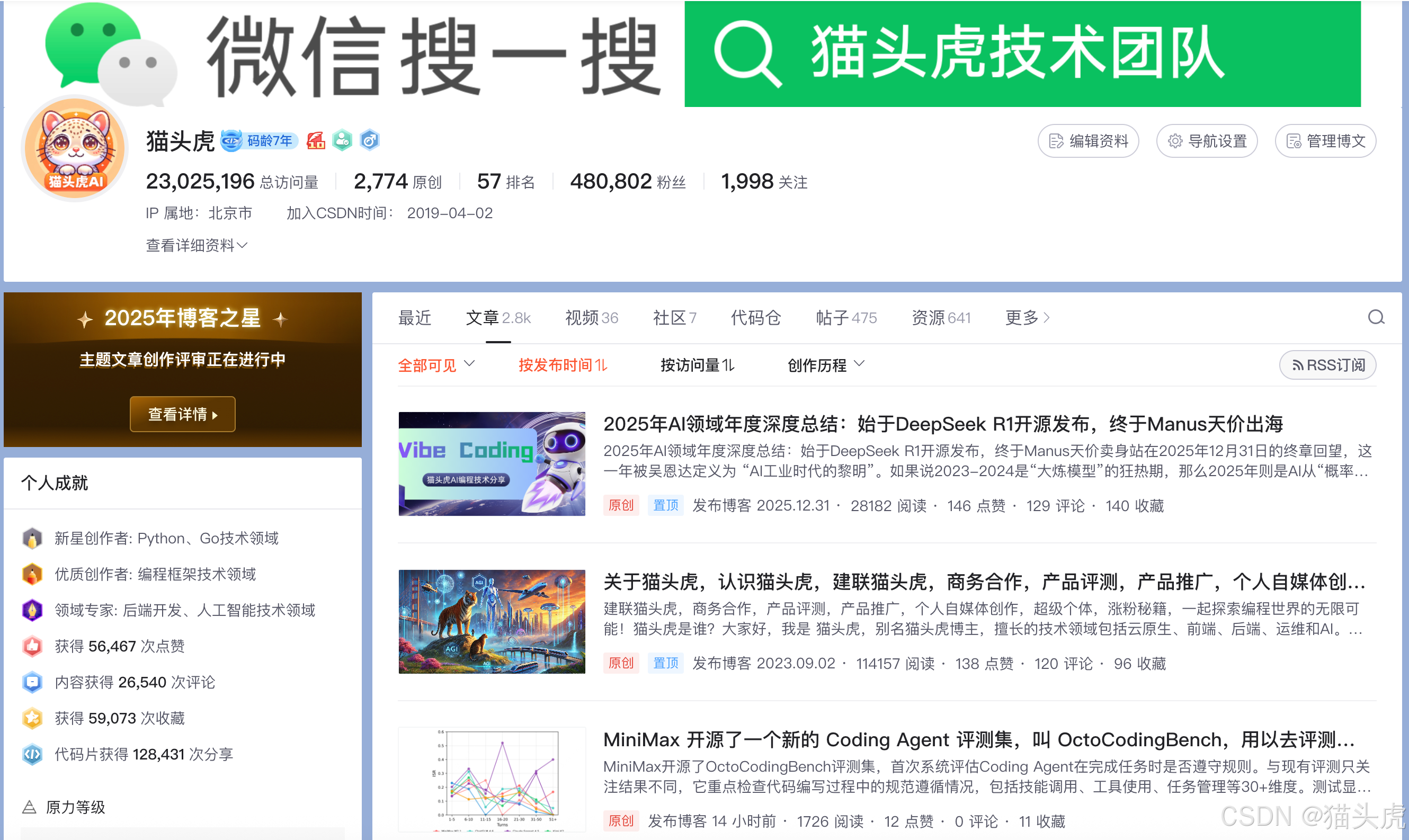Screen dimensions: 1409x840
Task: Click the 猫头虎技术团队 search banner
Action: pyautogui.click(x=1022, y=54)
